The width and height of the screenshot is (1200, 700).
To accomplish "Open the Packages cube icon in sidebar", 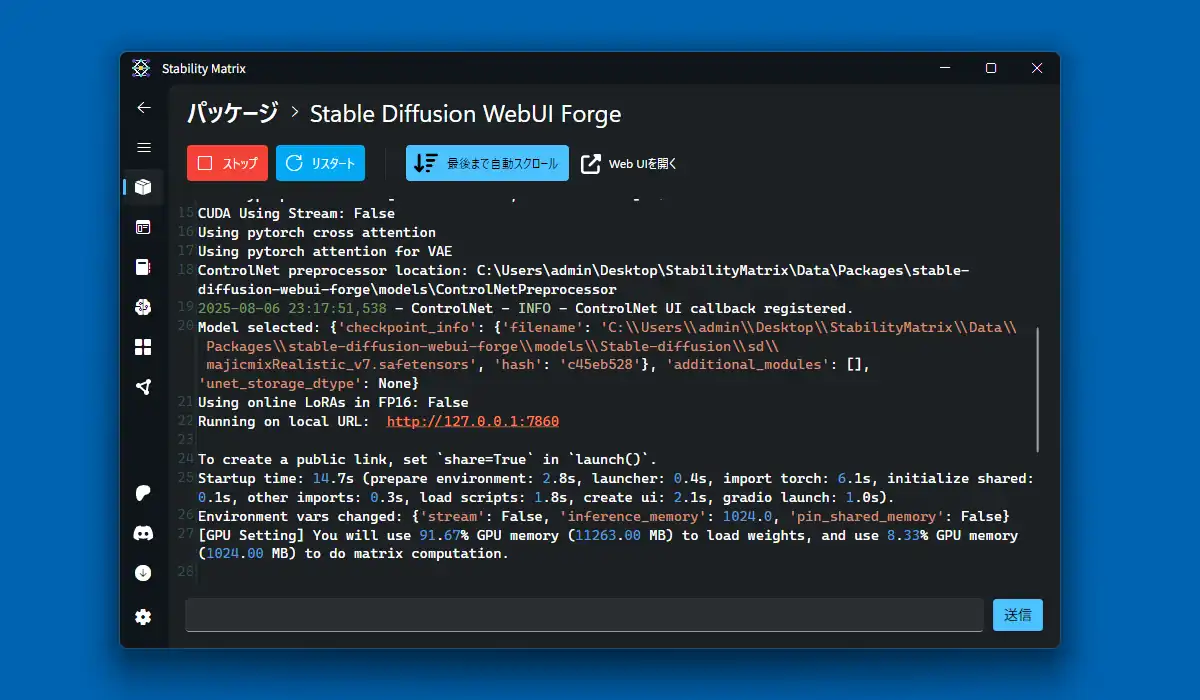I will coord(144,187).
